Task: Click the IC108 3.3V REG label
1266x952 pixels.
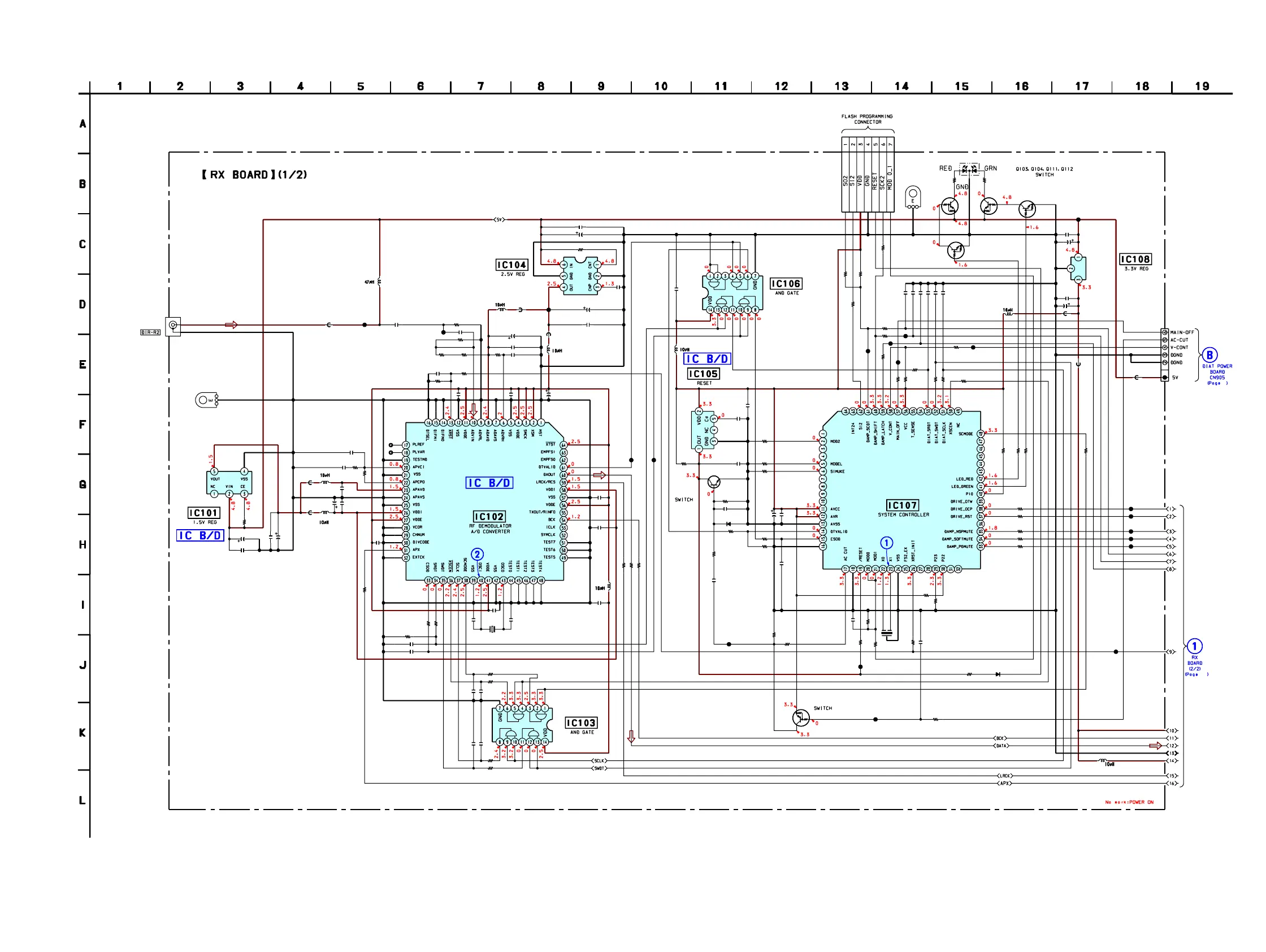Action: pos(1135,260)
